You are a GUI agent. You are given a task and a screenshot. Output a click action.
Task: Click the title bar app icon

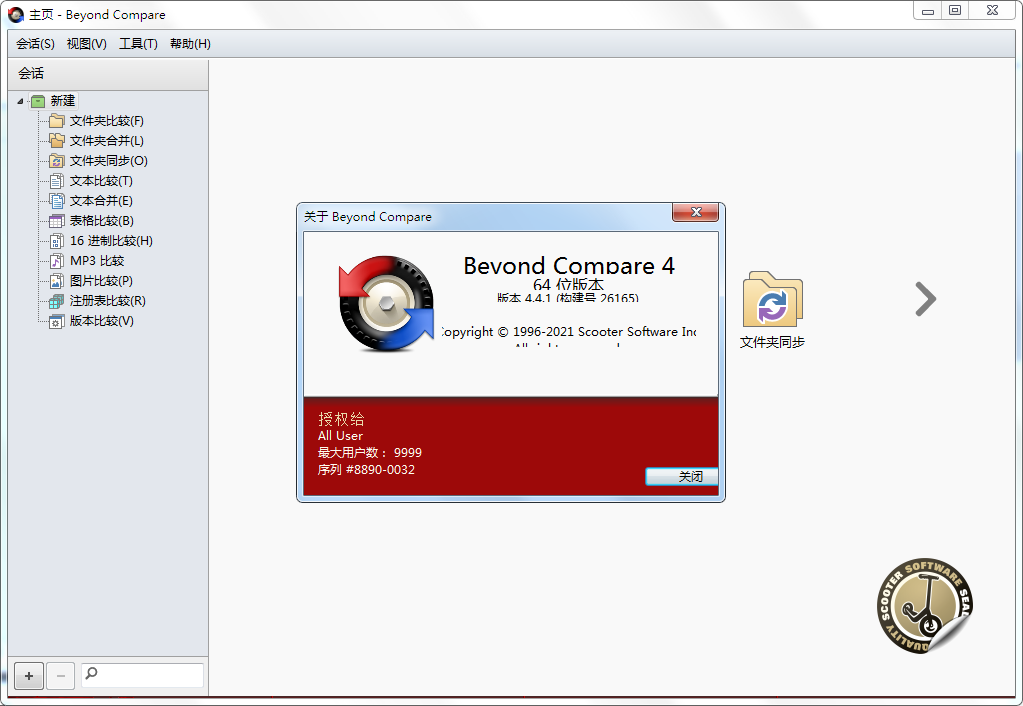pos(16,14)
